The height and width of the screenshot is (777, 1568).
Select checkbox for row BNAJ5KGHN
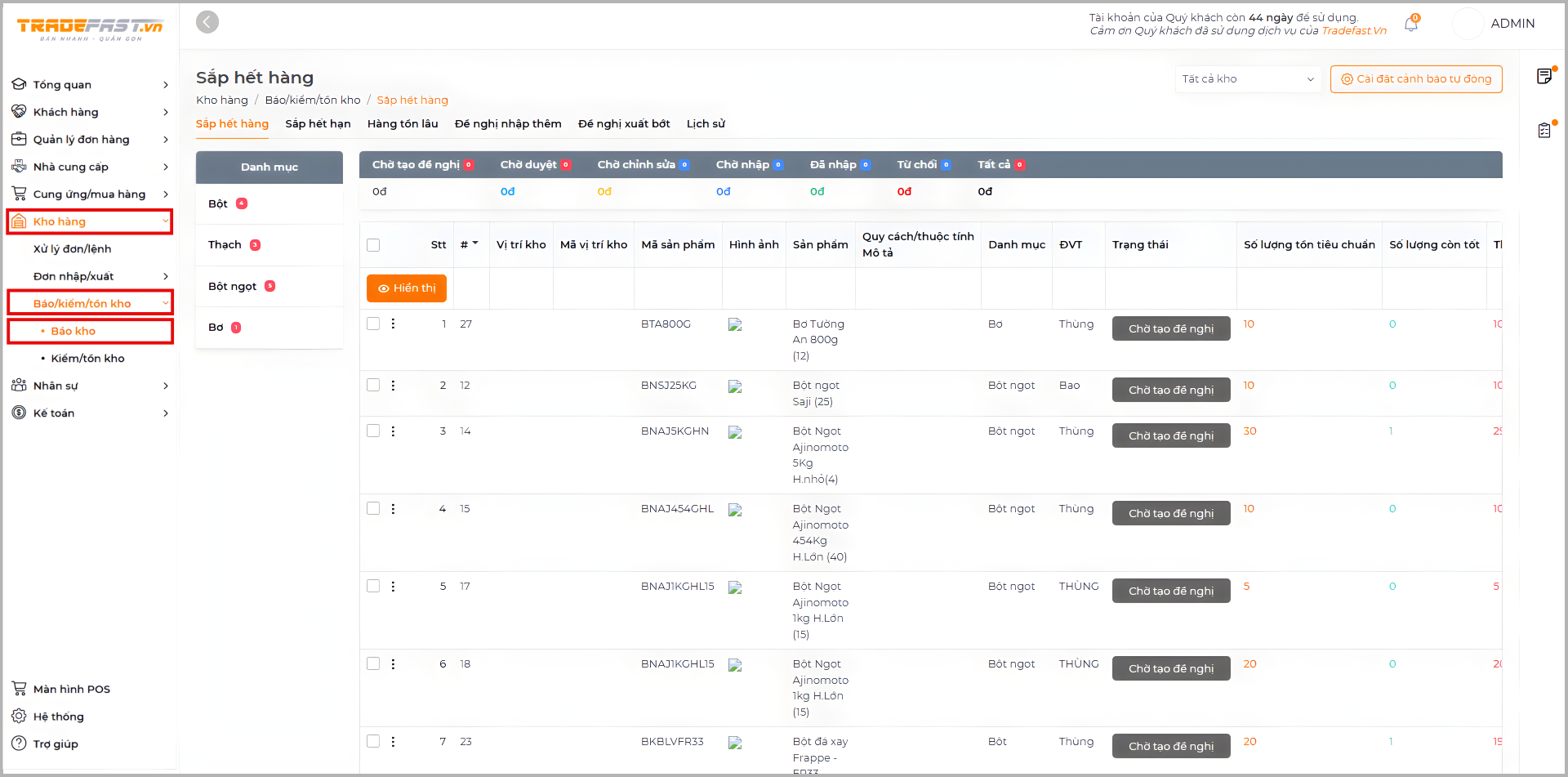(x=373, y=431)
